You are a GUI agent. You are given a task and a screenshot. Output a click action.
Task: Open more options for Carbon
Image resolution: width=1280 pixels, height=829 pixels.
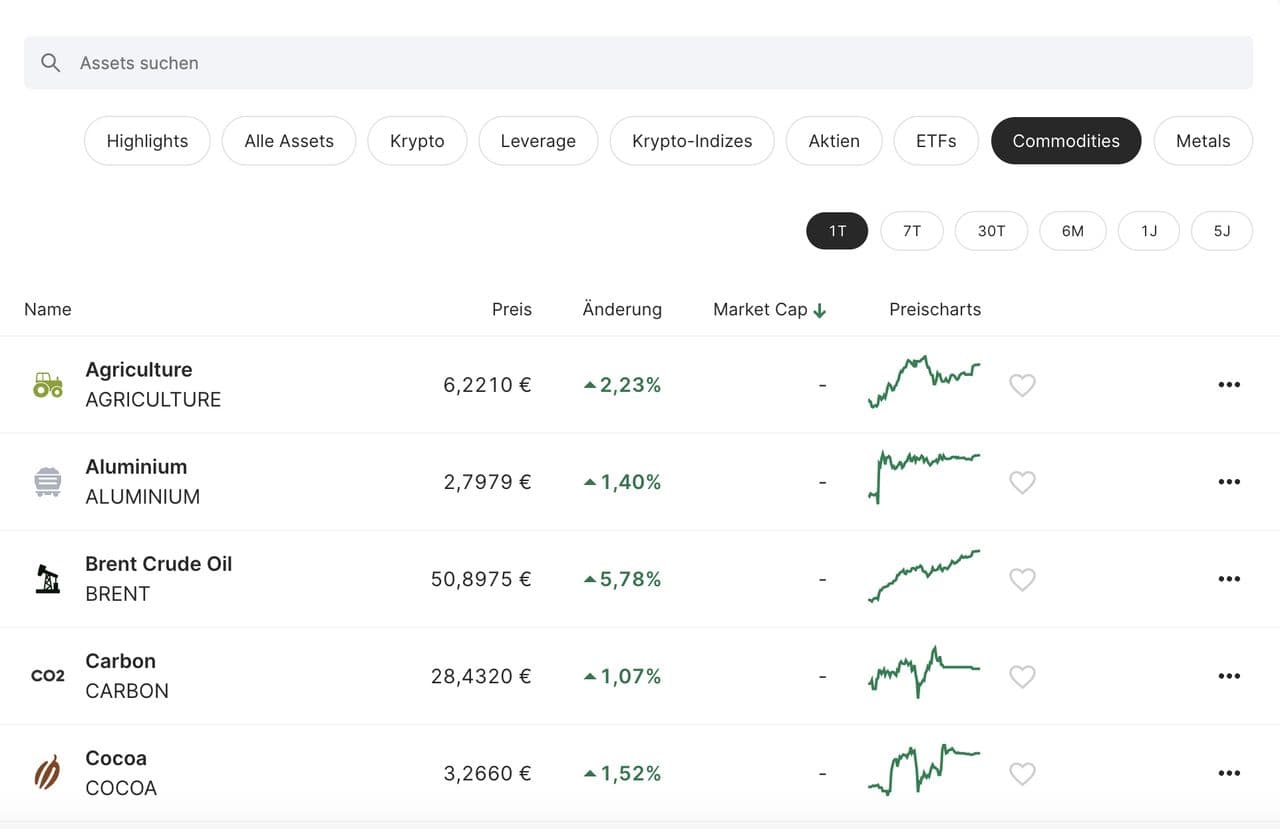pos(1229,676)
